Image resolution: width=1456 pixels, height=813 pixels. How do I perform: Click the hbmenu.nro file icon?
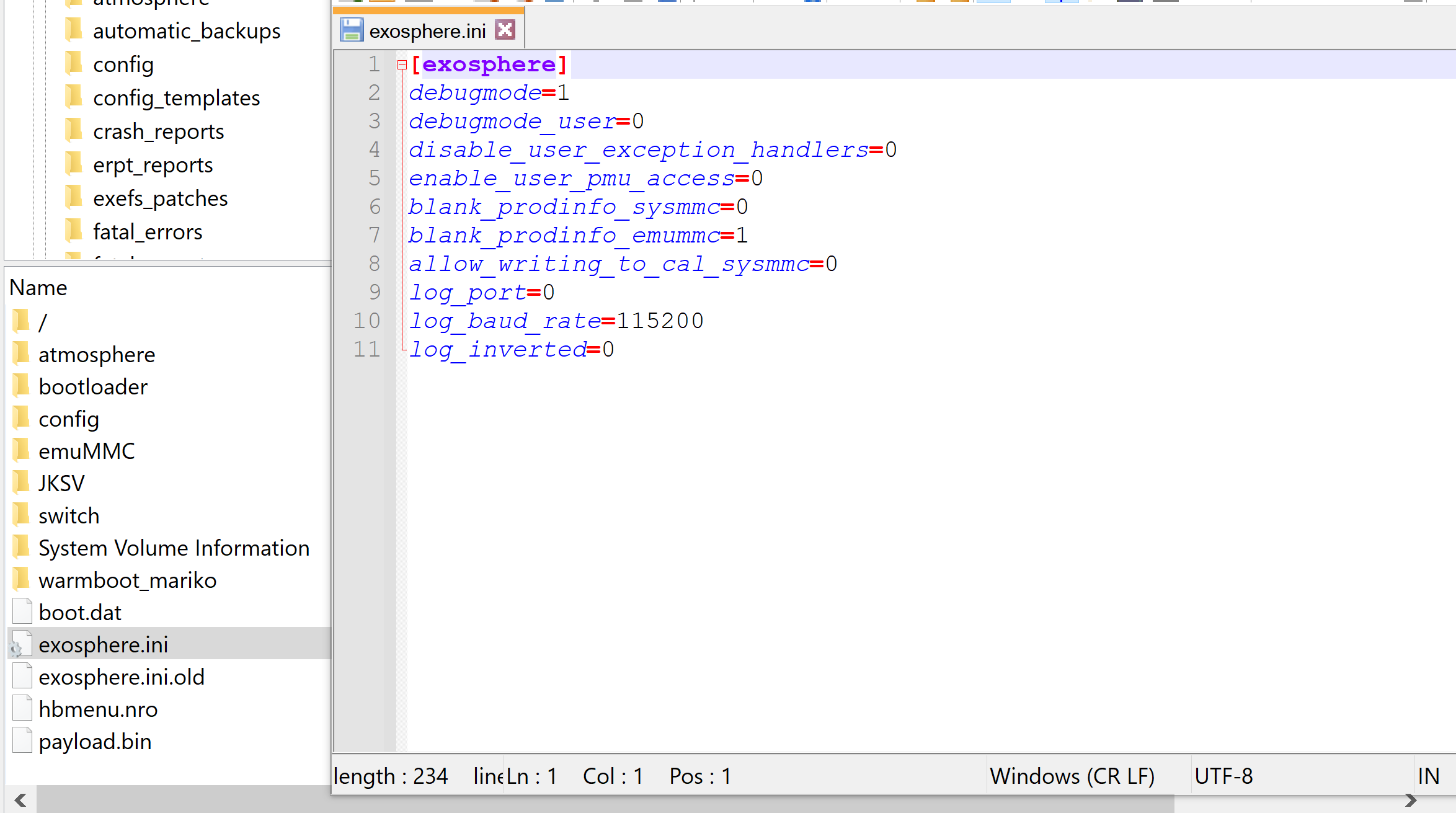[22, 708]
